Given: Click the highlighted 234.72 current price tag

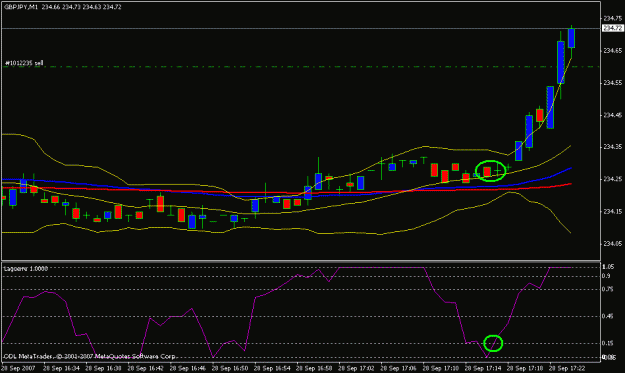Looking at the screenshot, I should pos(612,28).
